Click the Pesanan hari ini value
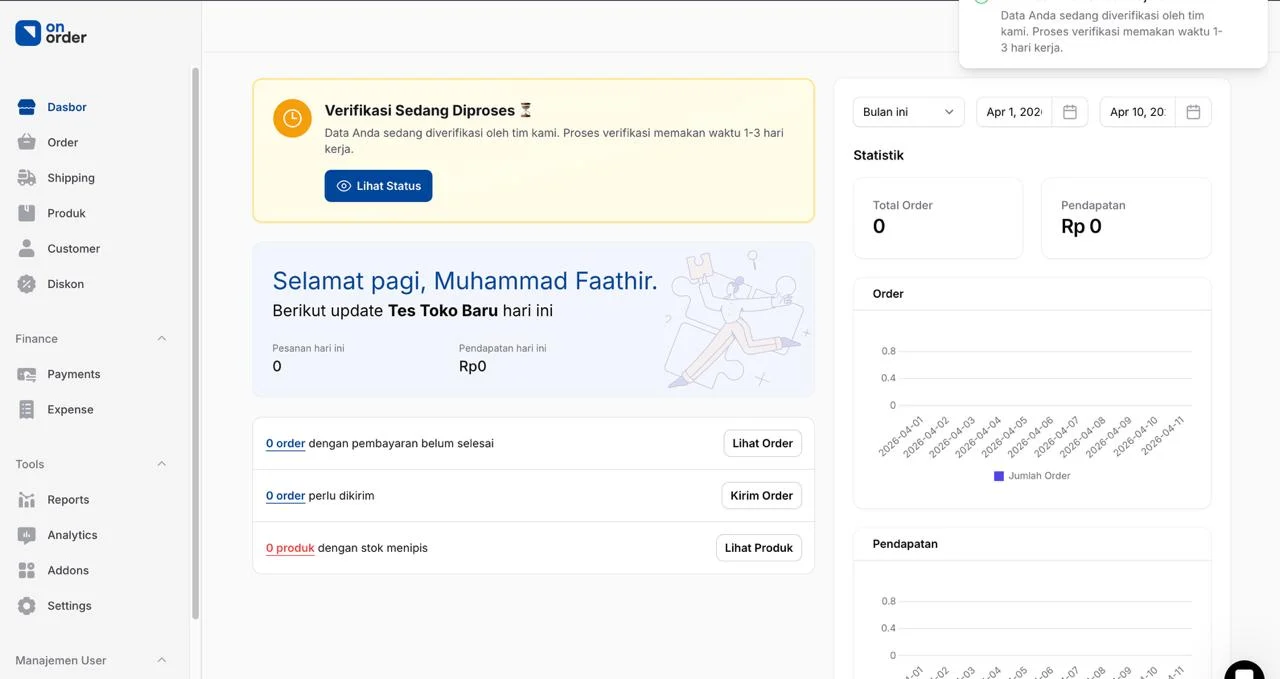 click(x=277, y=366)
